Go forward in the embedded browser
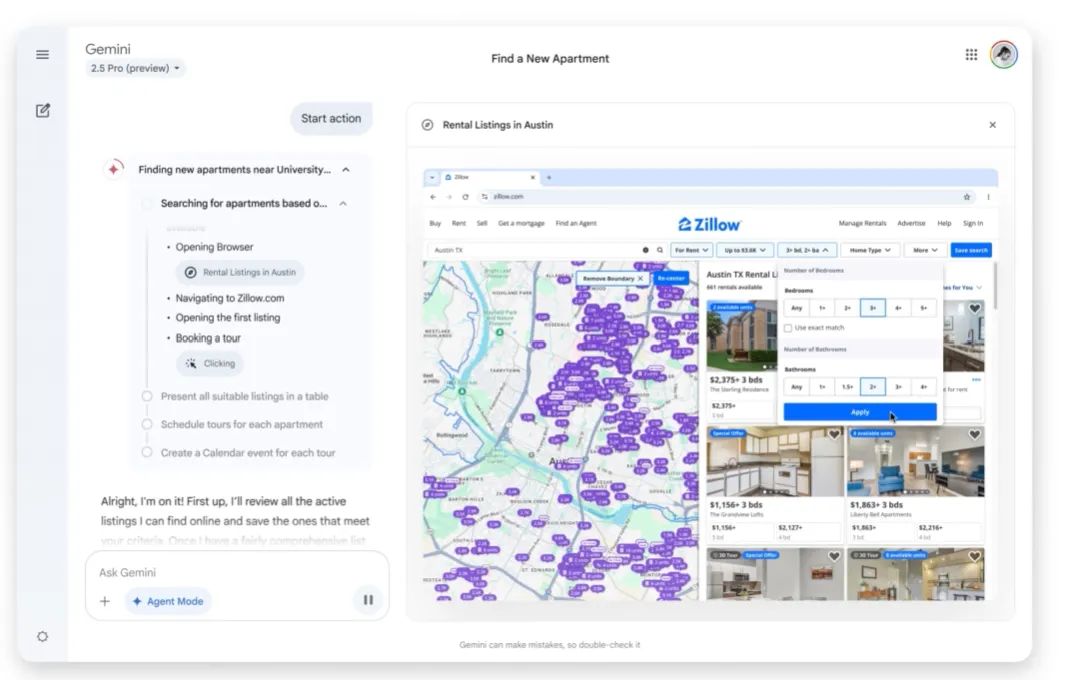The width and height of the screenshot is (1070, 680). point(449,197)
